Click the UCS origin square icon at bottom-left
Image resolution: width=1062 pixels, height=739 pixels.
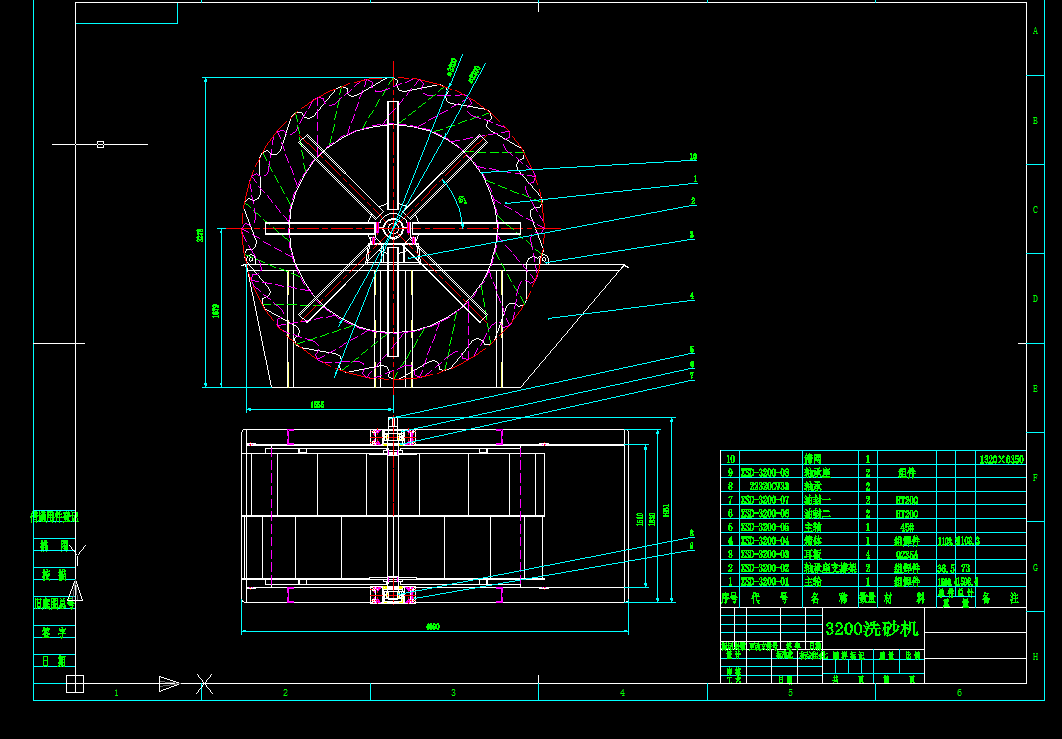[75, 683]
